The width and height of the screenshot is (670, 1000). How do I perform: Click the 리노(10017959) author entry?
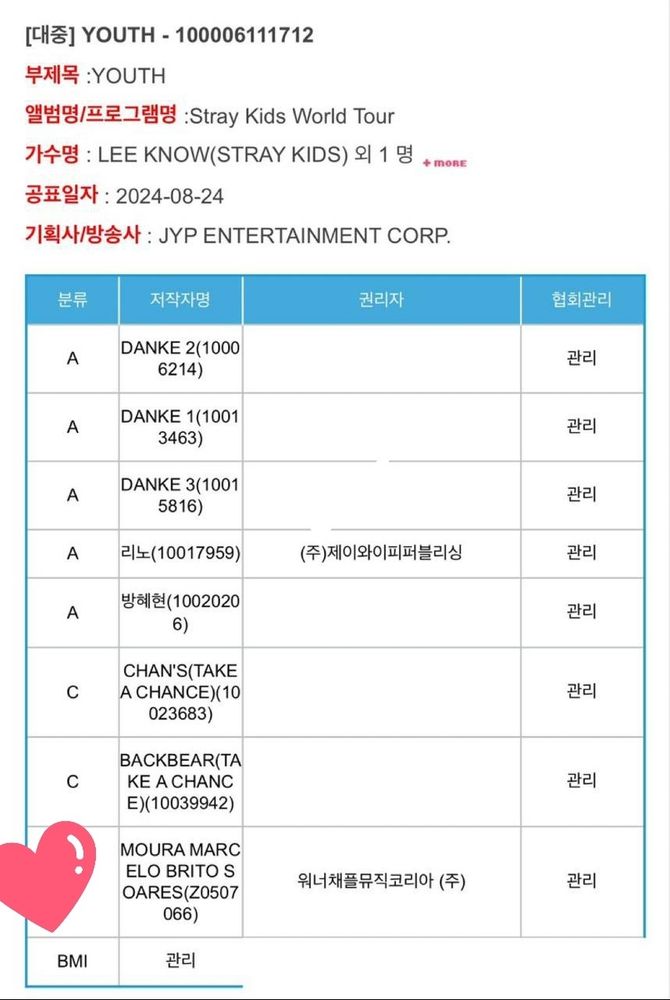[180, 553]
